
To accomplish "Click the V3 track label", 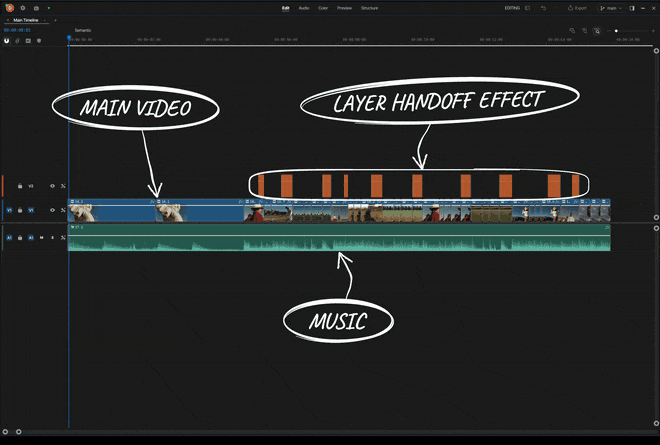I will pos(31,186).
